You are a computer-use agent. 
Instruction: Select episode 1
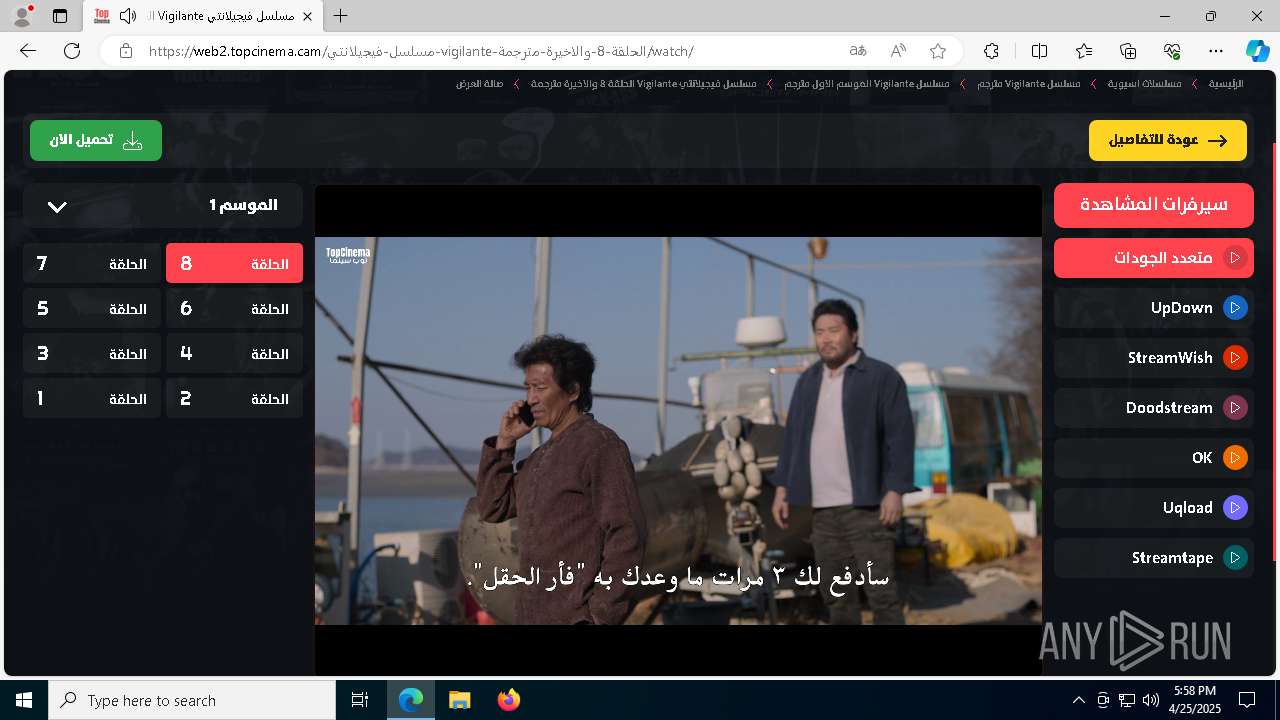point(92,399)
